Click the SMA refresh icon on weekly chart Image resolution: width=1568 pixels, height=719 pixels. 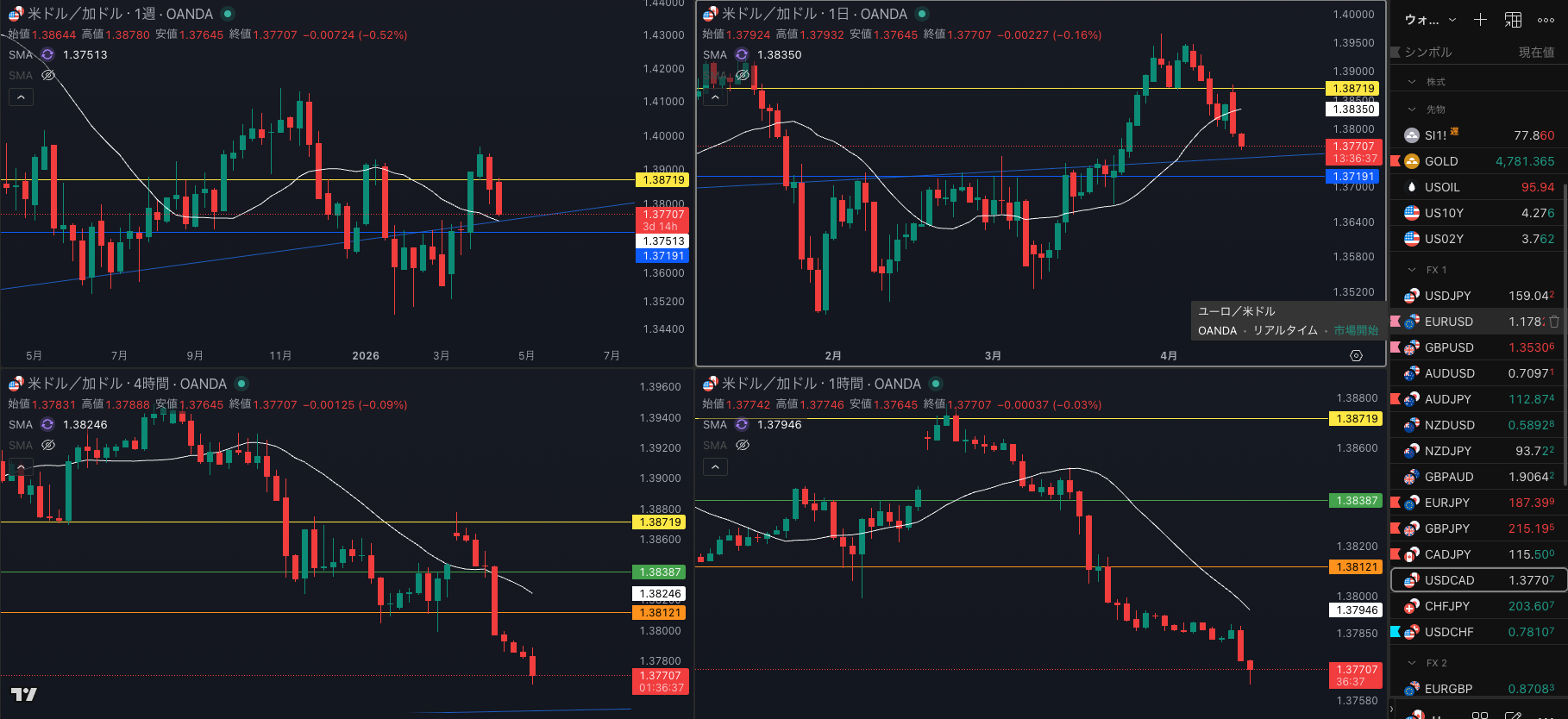(47, 54)
